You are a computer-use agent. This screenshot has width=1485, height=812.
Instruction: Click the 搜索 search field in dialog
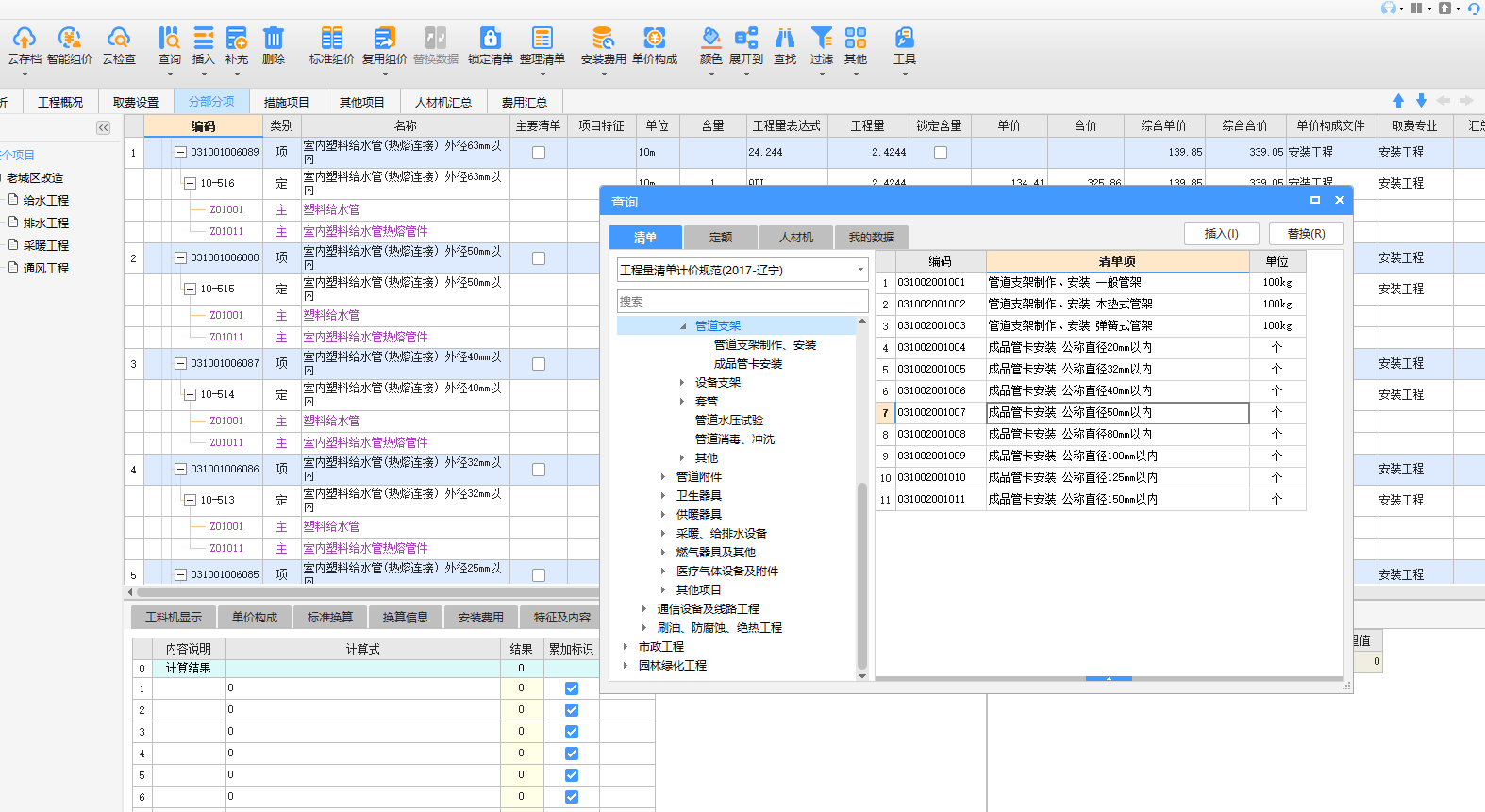(x=742, y=301)
